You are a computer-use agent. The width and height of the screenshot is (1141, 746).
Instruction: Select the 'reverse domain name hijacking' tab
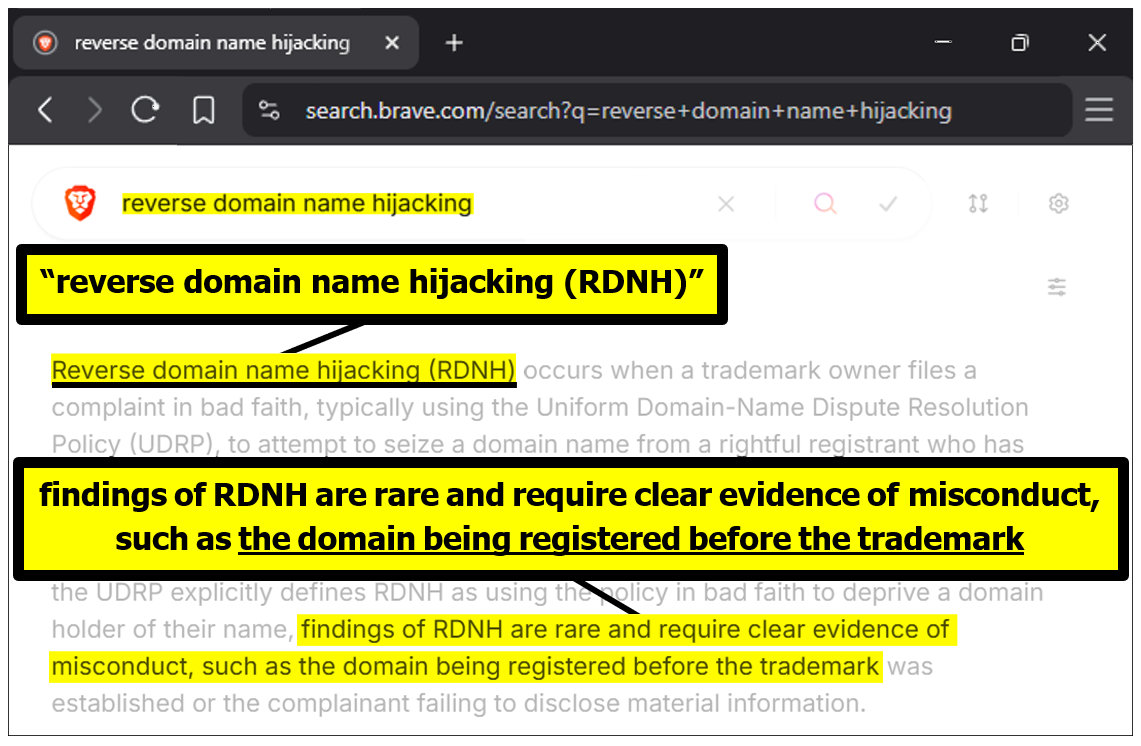[211, 43]
